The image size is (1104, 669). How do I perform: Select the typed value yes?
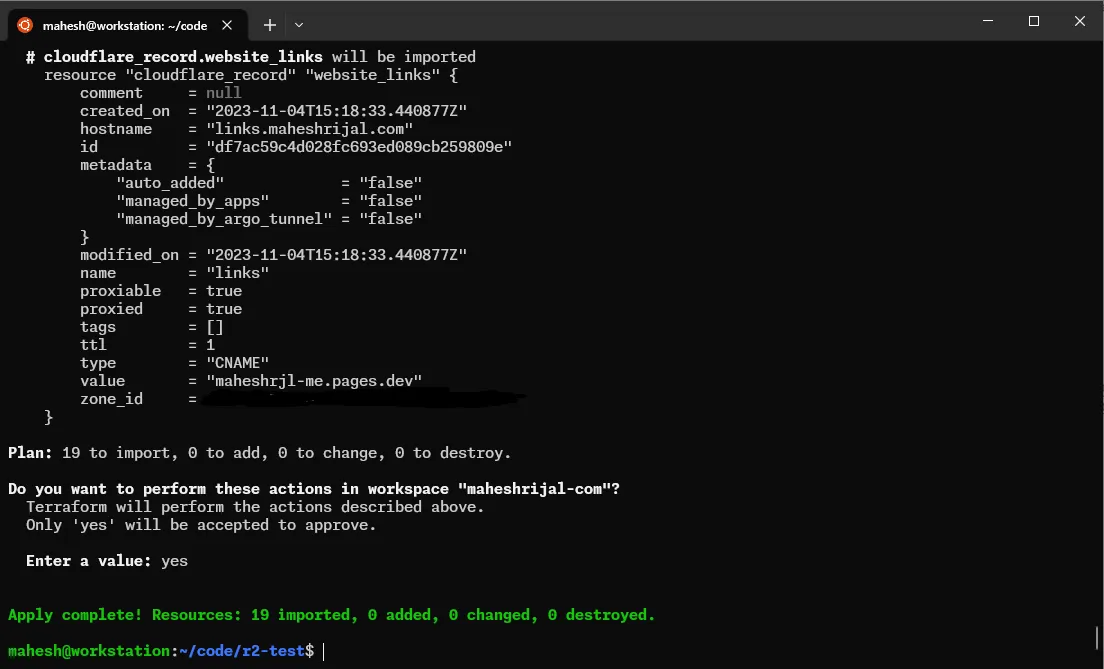pyautogui.click(x=175, y=560)
